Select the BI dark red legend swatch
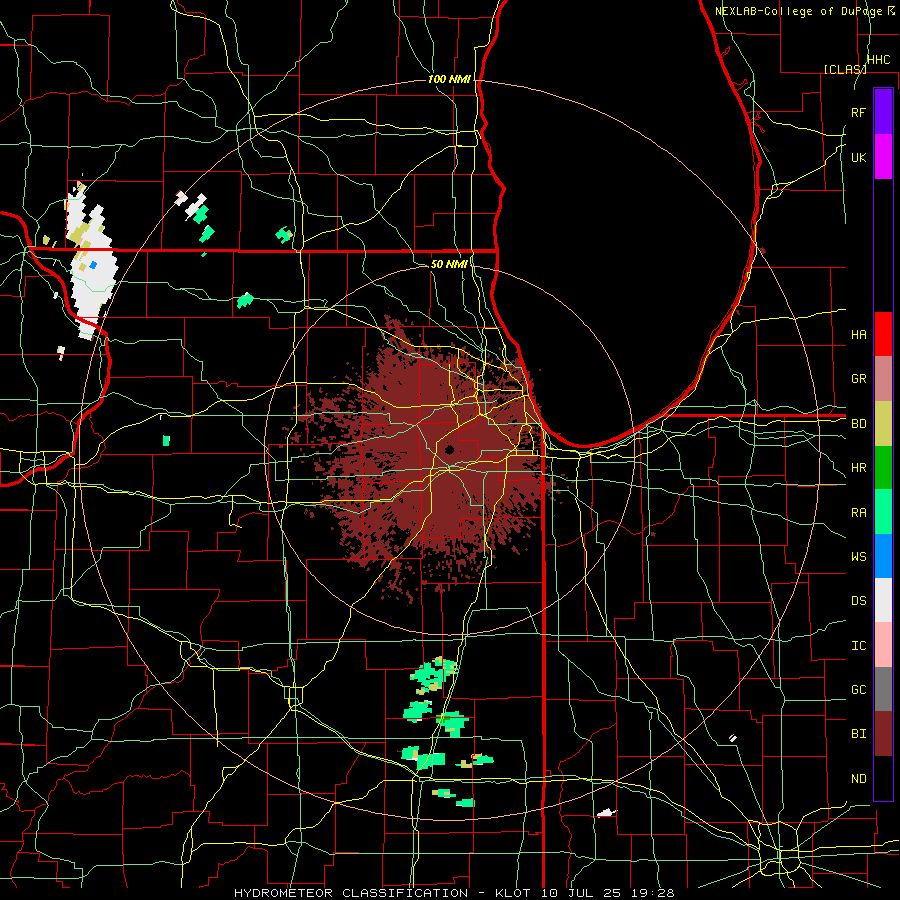The image size is (900, 900). point(883,734)
